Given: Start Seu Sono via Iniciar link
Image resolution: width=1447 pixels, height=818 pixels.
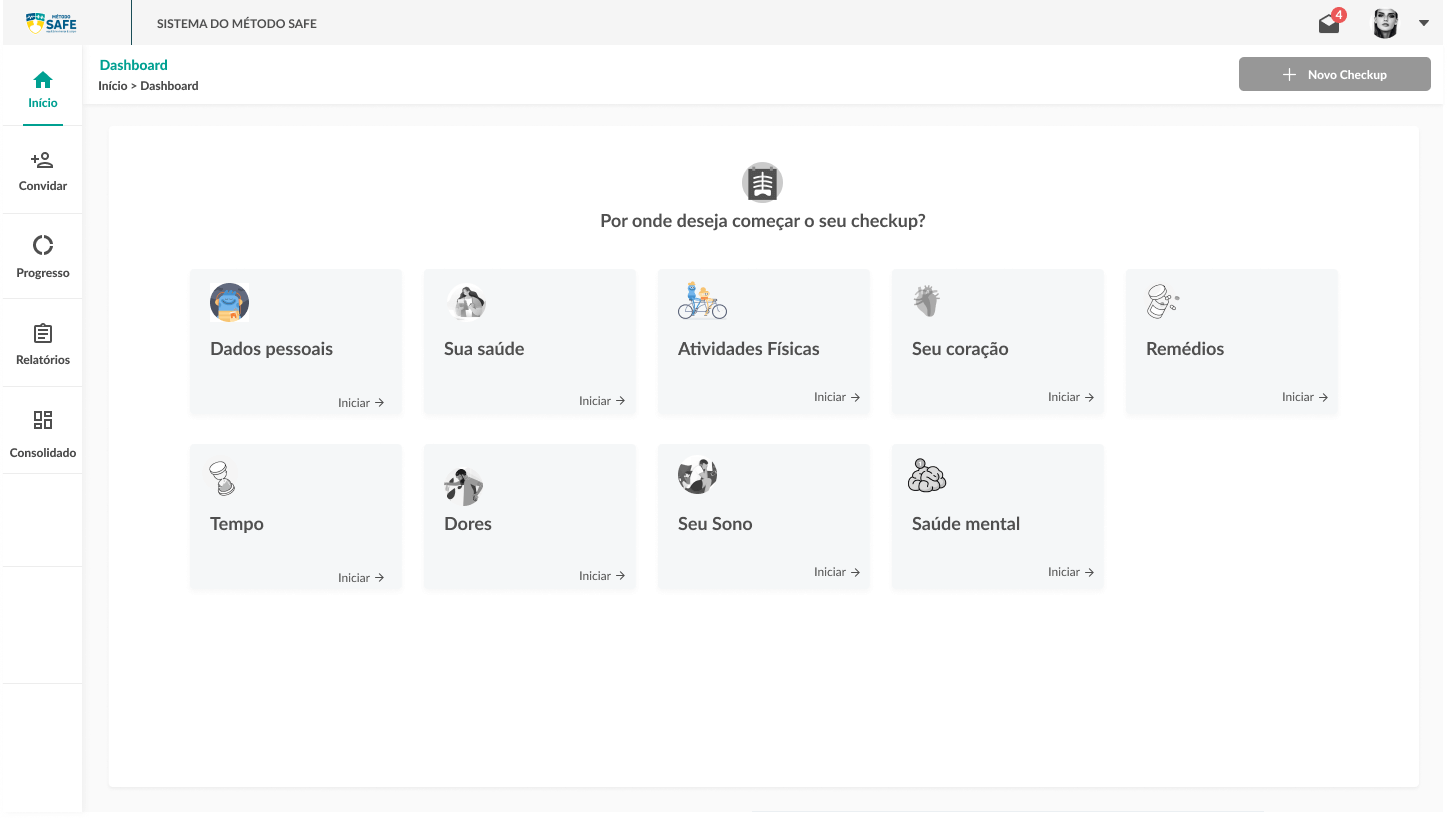Looking at the screenshot, I should pos(837,572).
